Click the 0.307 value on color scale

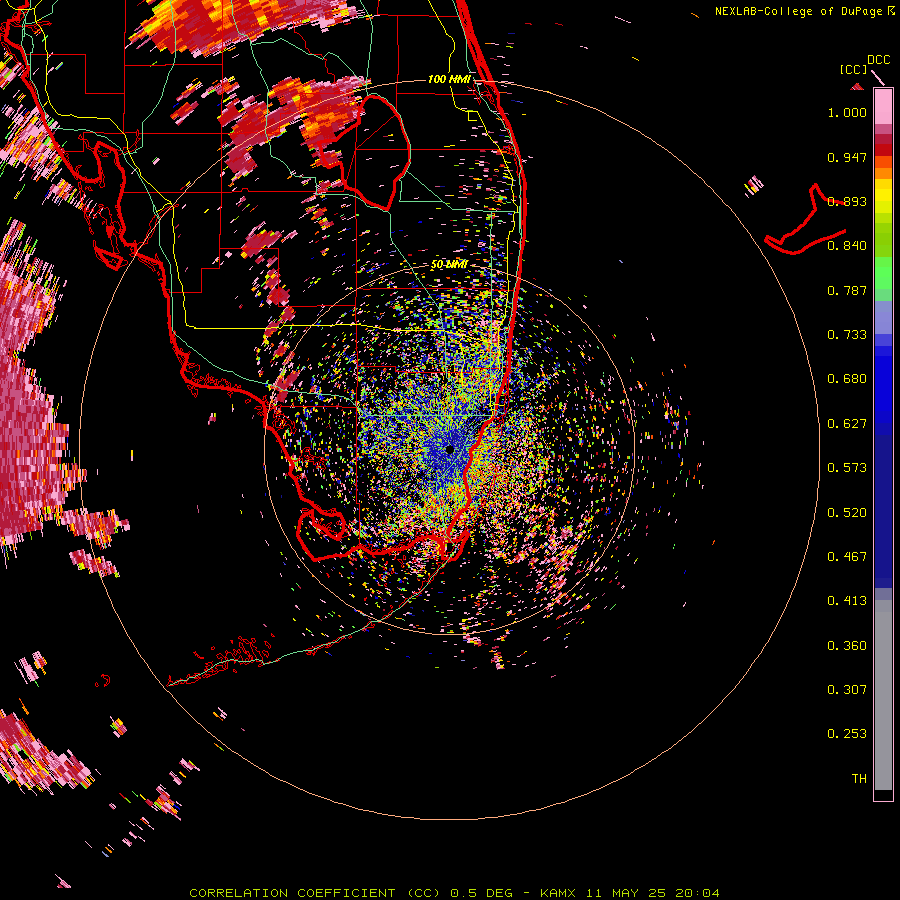coord(847,690)
